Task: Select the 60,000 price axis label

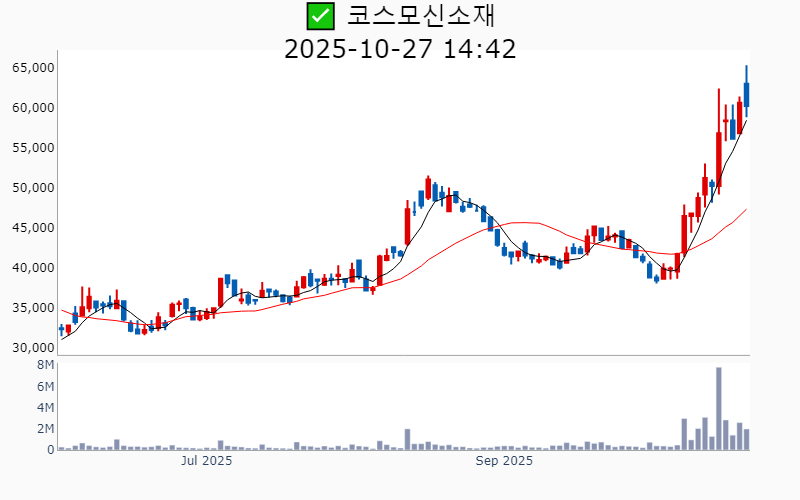Action: 32,108
